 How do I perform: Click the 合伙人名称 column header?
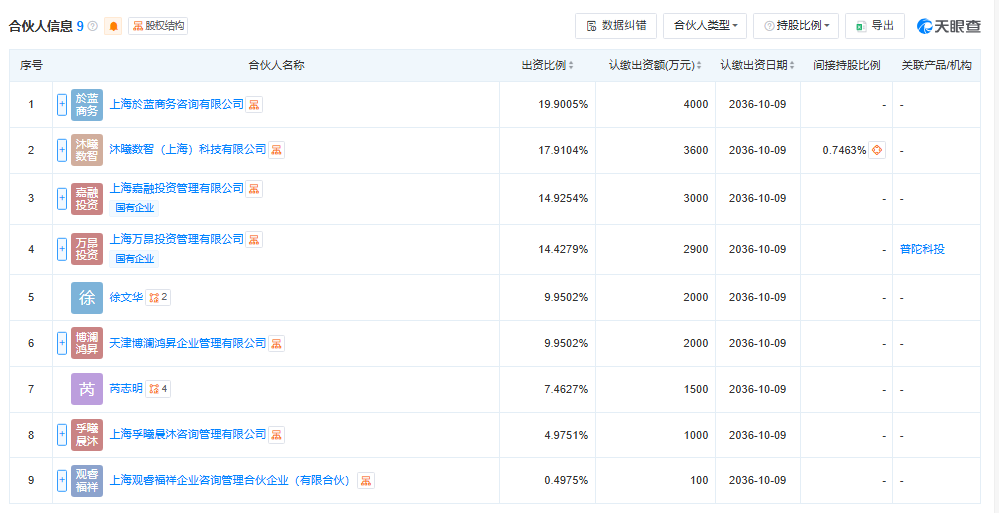point(276,66)
